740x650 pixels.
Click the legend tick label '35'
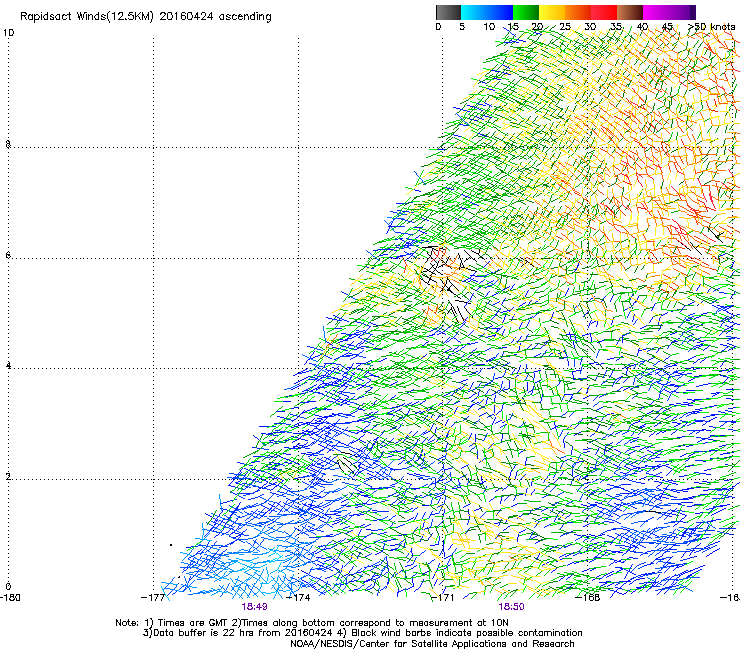coord(616,27)
